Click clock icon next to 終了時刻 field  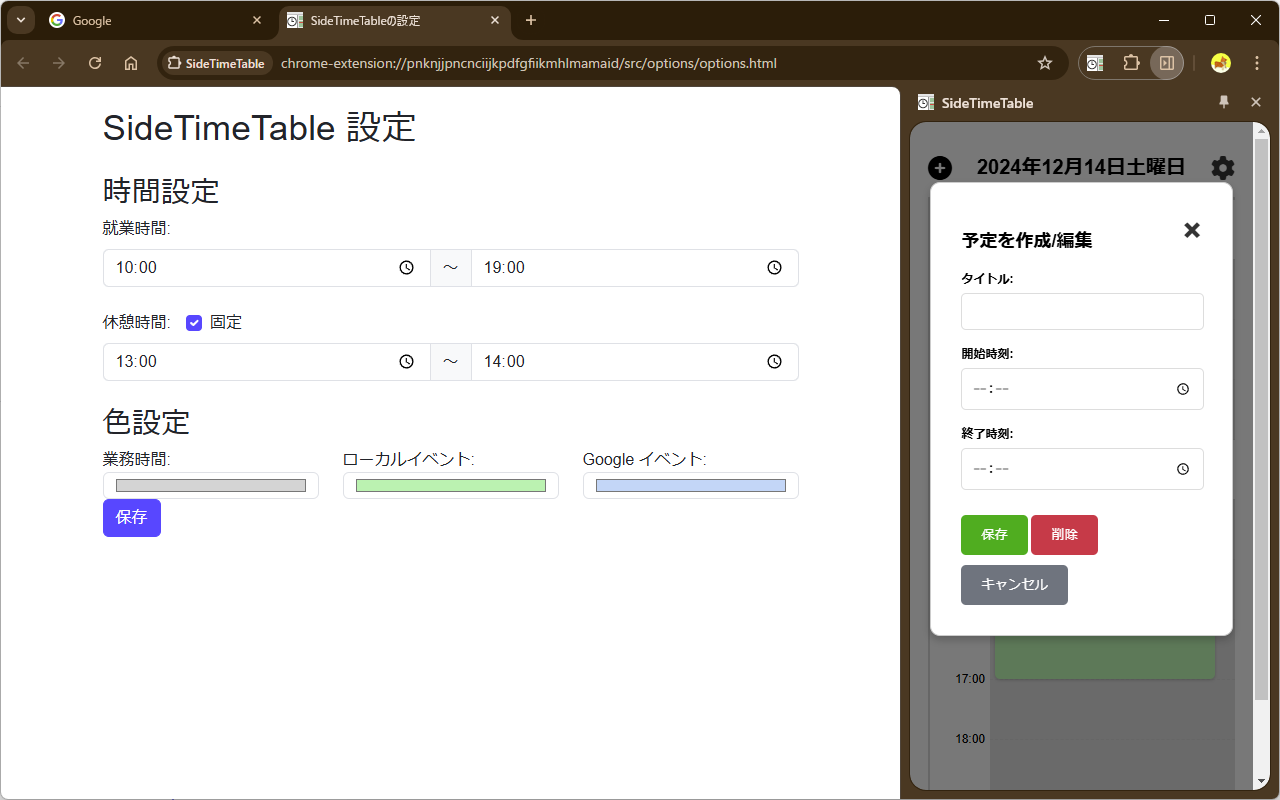[1183, 468]
